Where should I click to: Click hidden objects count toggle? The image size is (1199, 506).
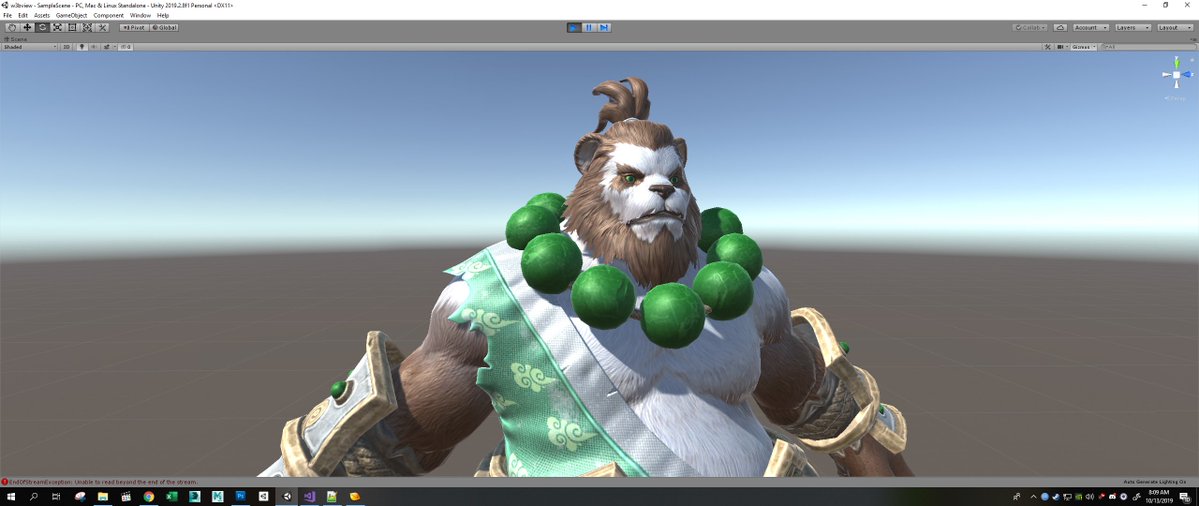(125, 47)
